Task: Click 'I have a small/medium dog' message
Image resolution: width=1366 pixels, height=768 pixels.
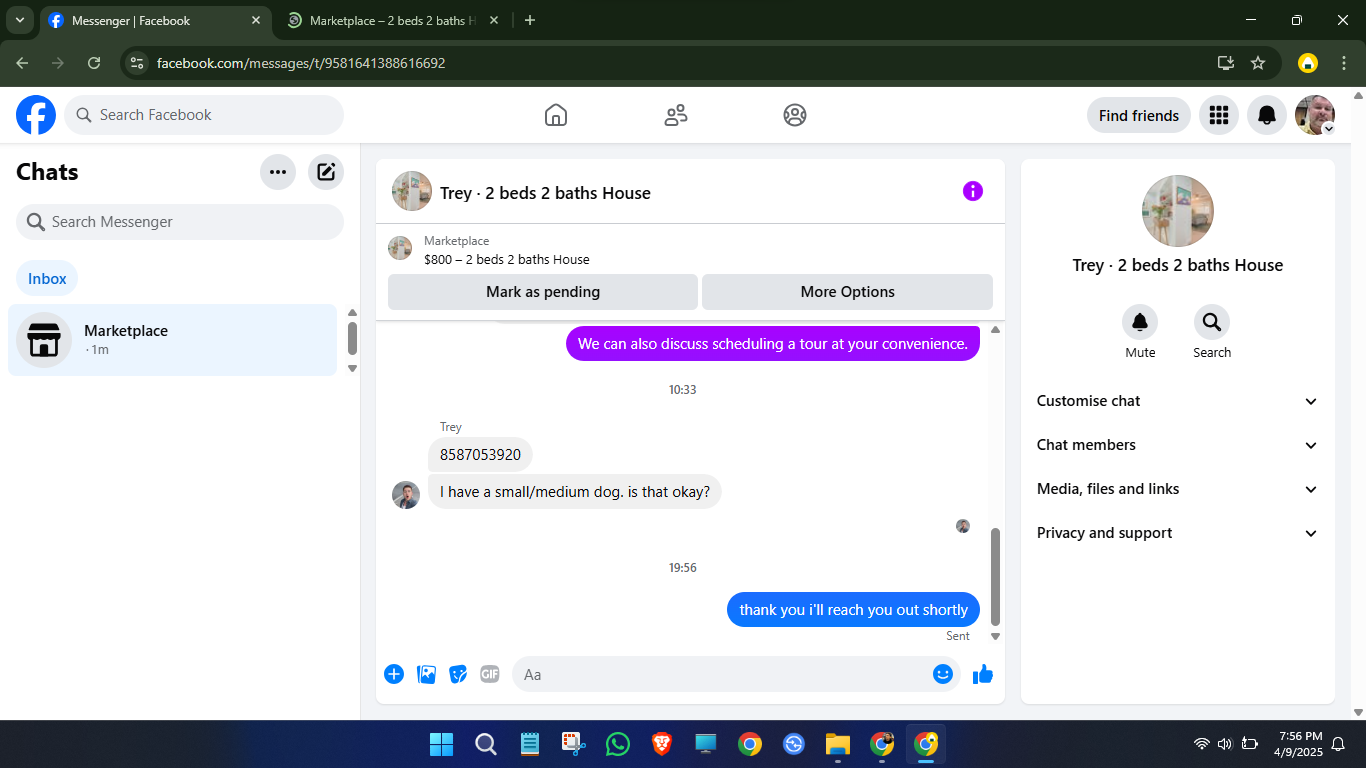Action: pos(575,492)
